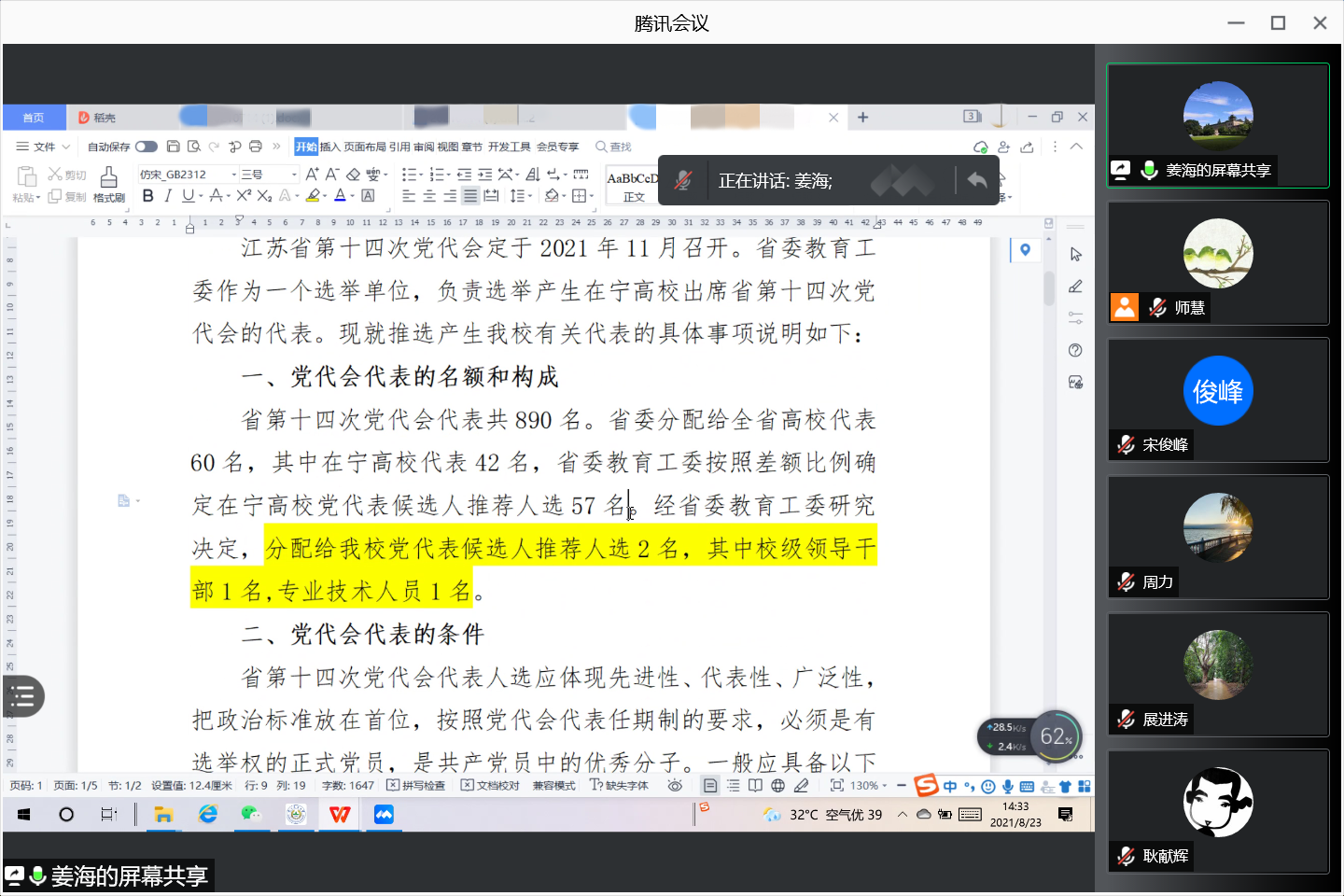1344x896 pixels.
Task: Switch to the 插入 ribbon tab
Action: click(x=330, y=147)
